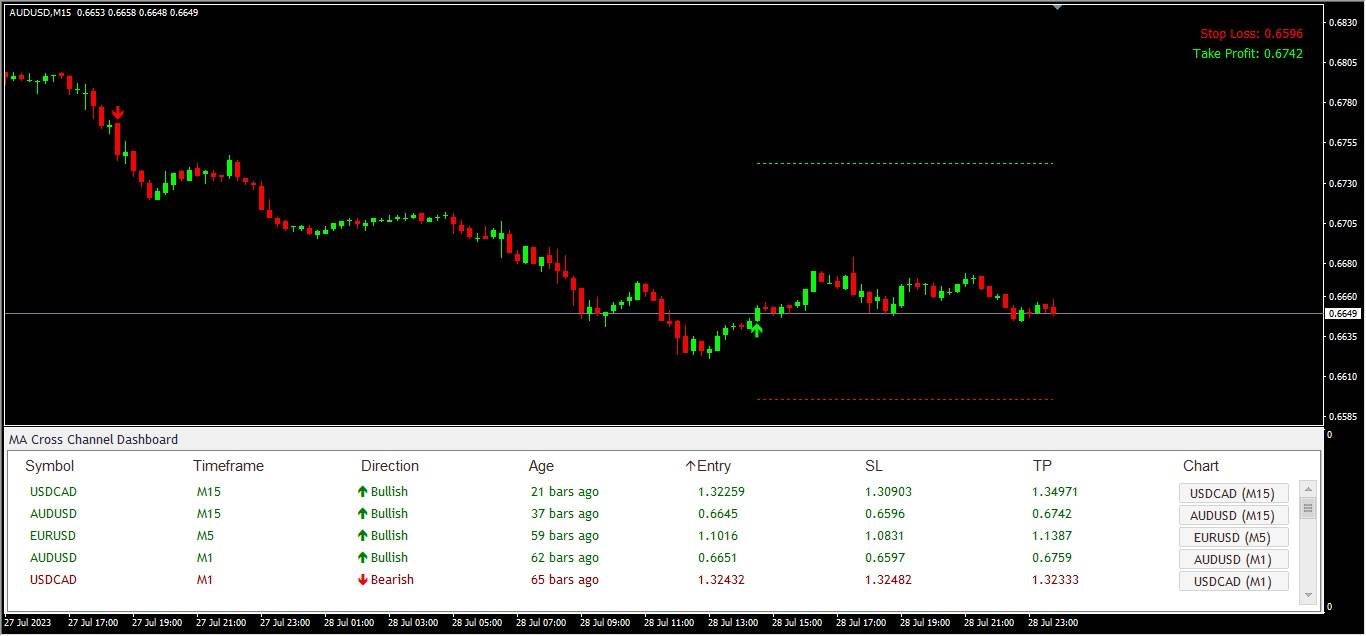Sort the dashboard by Symbol column

pyautogui.click(x=50, y=466)
